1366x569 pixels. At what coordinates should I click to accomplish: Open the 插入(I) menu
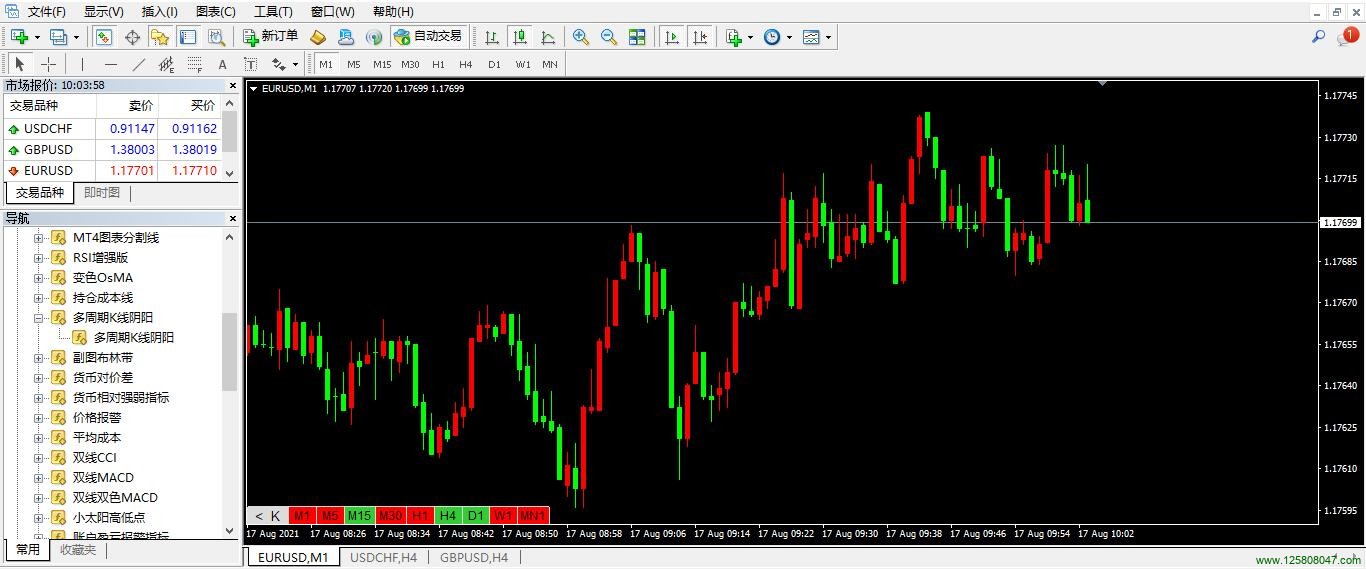[160, 12]
